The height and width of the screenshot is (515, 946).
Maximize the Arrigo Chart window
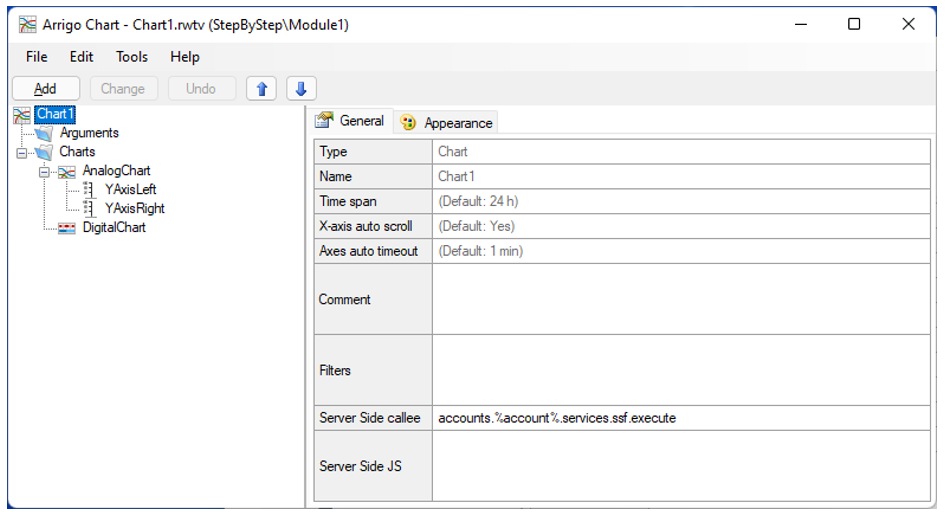pos(854,24)
